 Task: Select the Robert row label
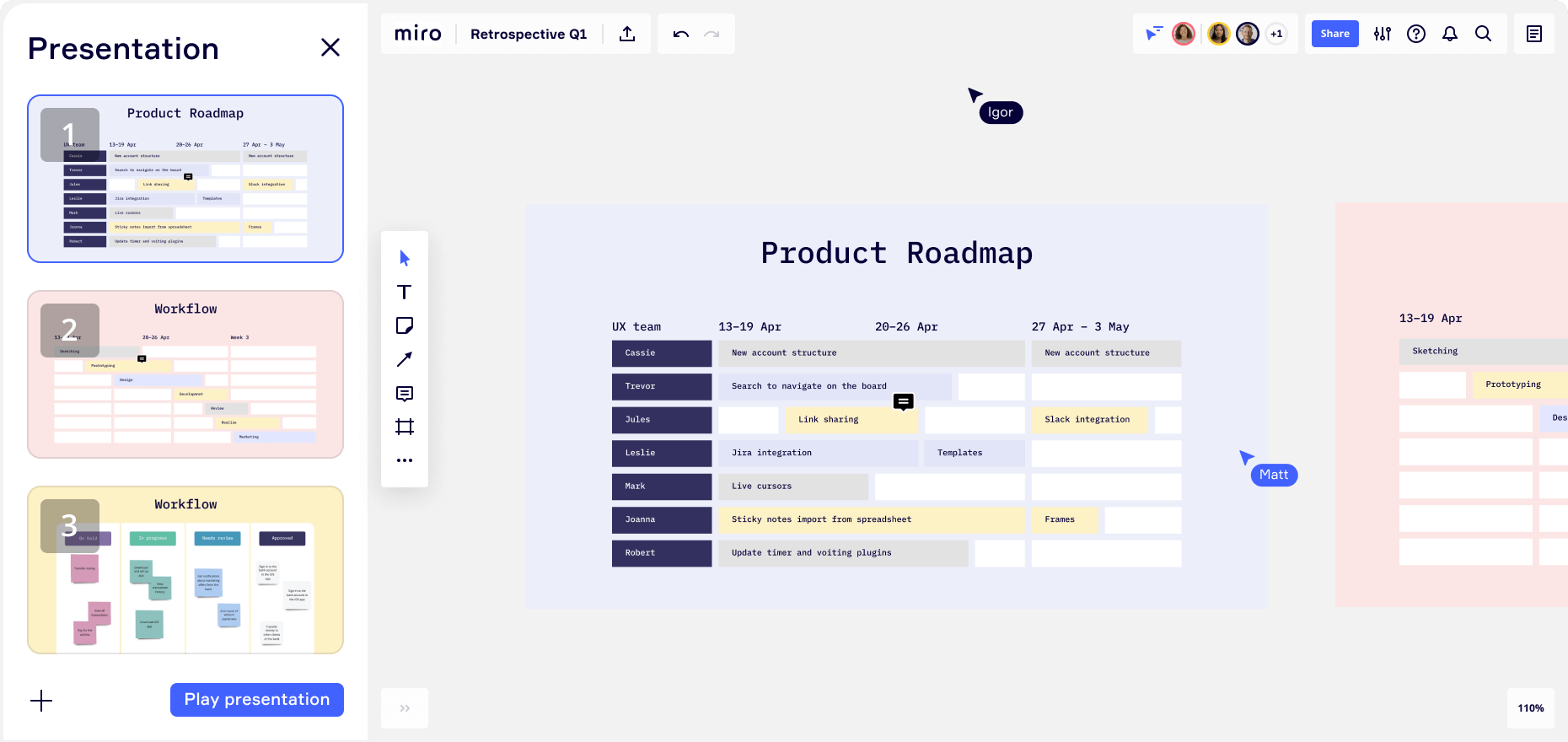point(662,553)
